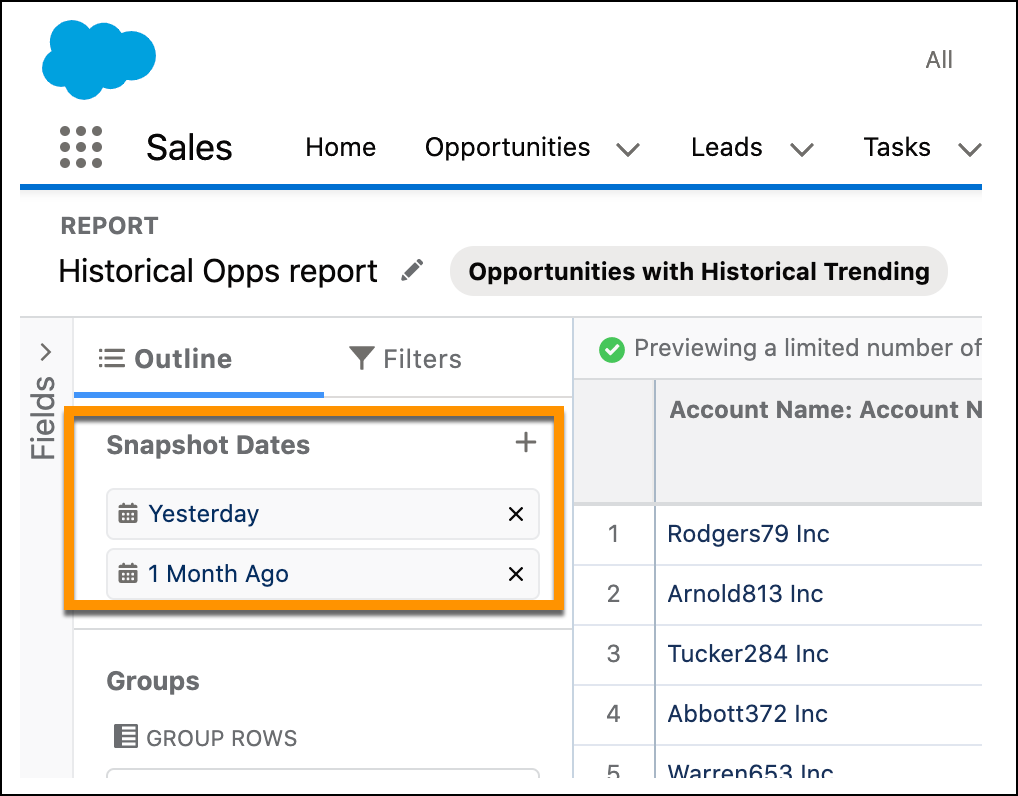The width and height of the screenshot is (1018, 796).
Task: Edit report name with pencil icon
Action: 412,270
